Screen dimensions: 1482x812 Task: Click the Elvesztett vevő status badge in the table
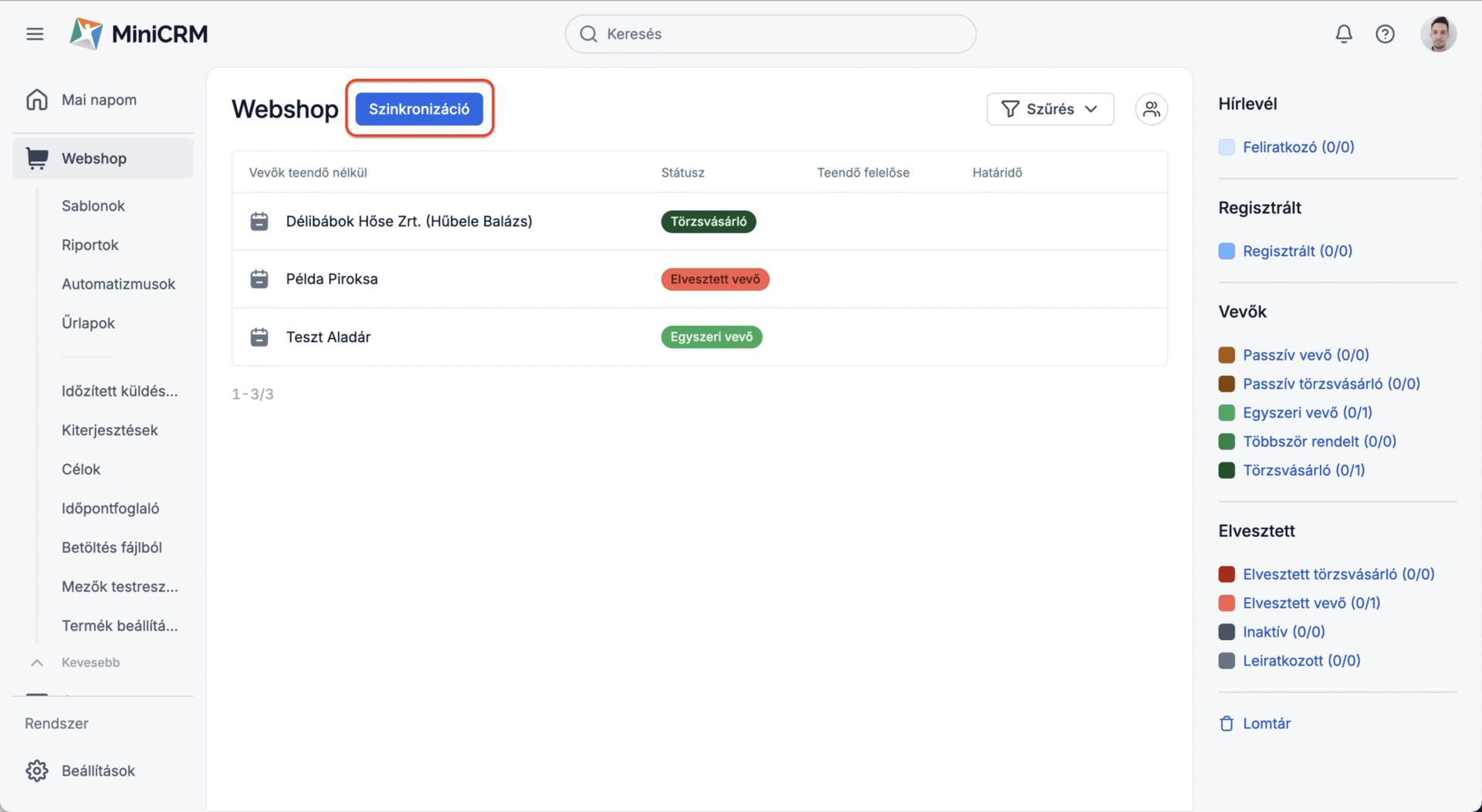point(715,279)
